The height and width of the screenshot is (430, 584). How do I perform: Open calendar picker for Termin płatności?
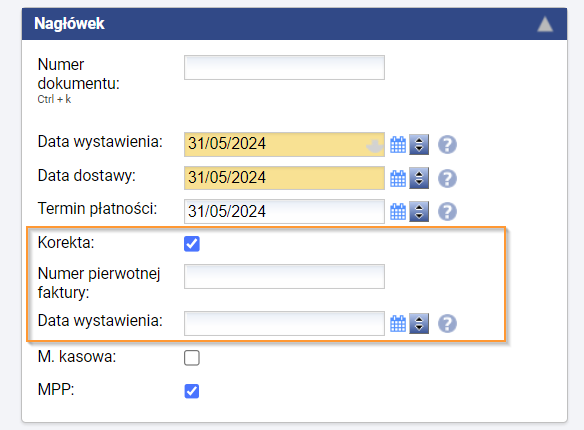click(x=398, y=211)
